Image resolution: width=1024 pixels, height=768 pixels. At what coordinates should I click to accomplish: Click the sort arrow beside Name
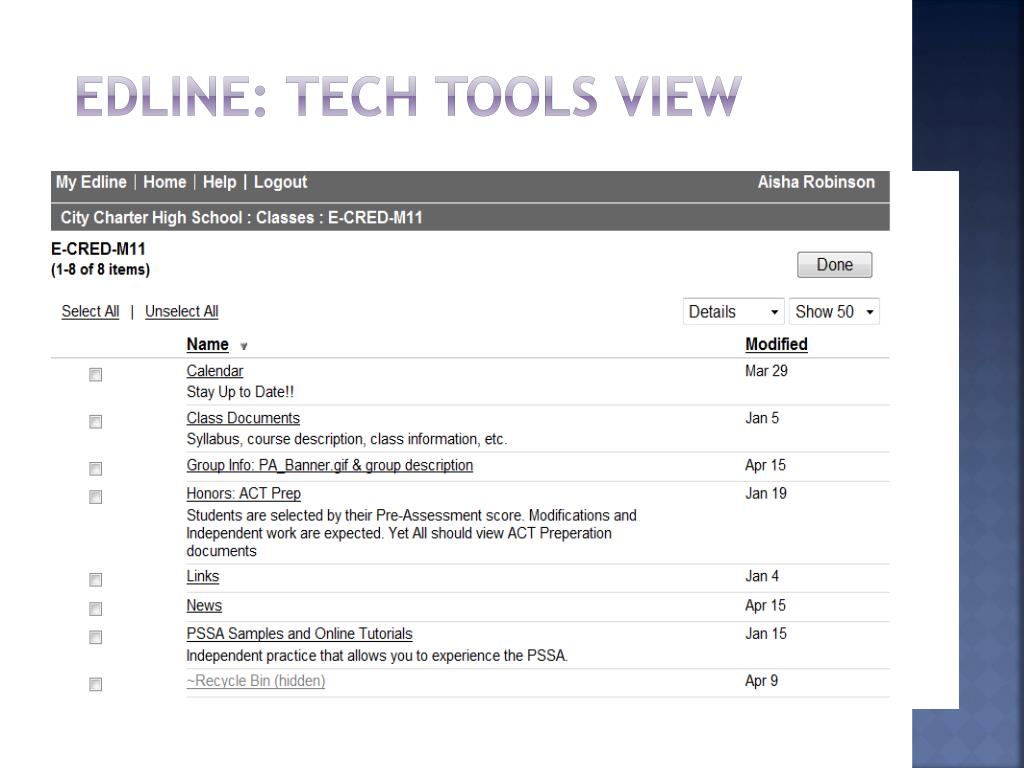[244, 346]
